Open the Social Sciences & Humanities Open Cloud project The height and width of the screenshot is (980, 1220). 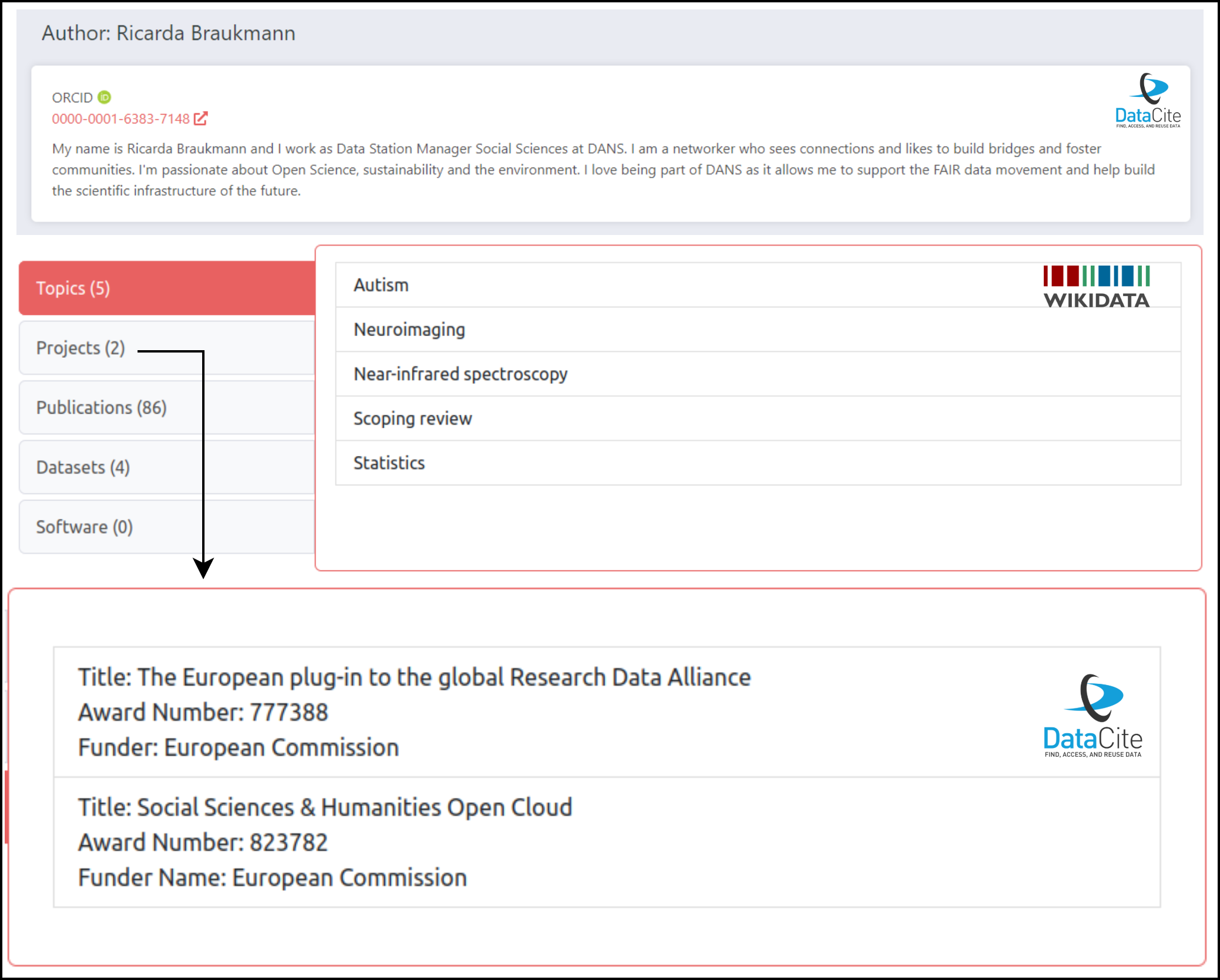point(325,807)
